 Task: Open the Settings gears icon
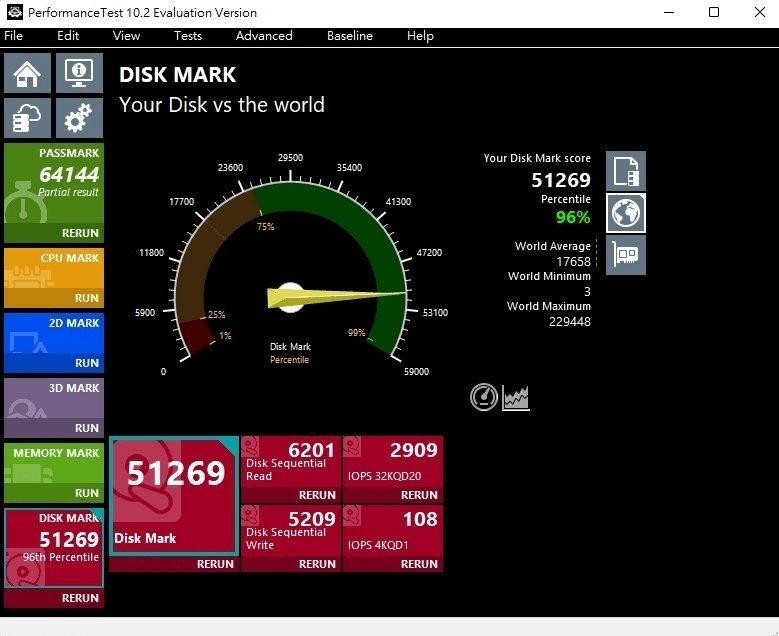(x=79, y=118)
